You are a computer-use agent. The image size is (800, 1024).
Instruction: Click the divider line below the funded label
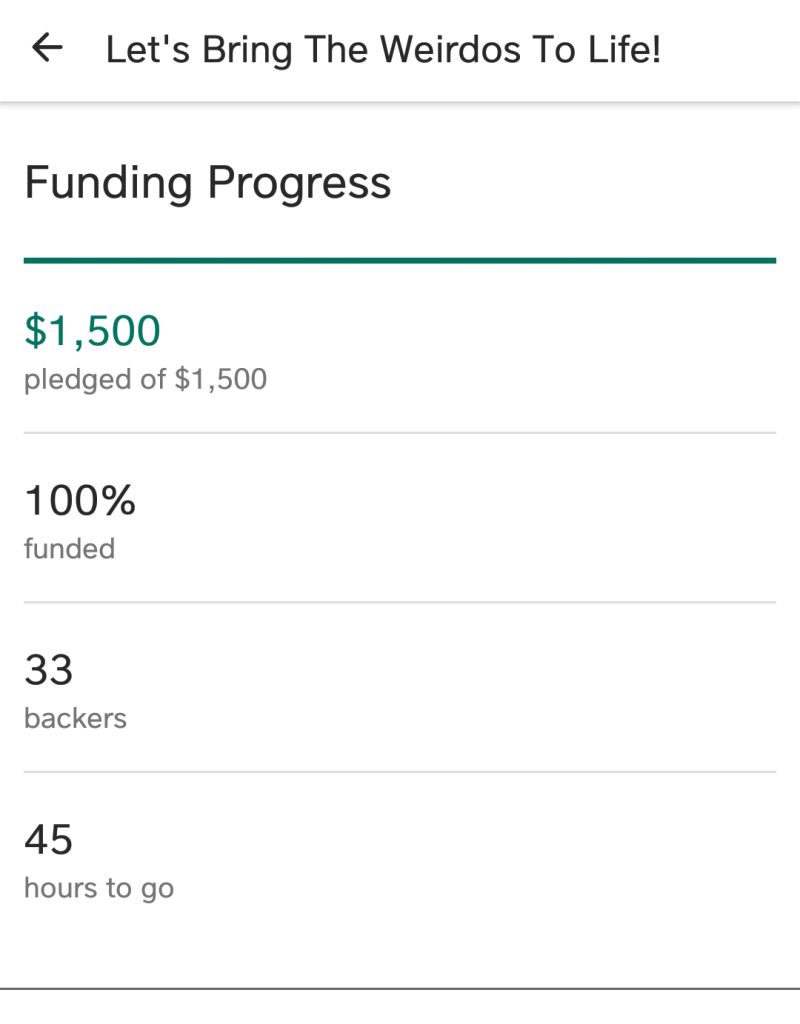pyautogui.click(x=400, y=602)
